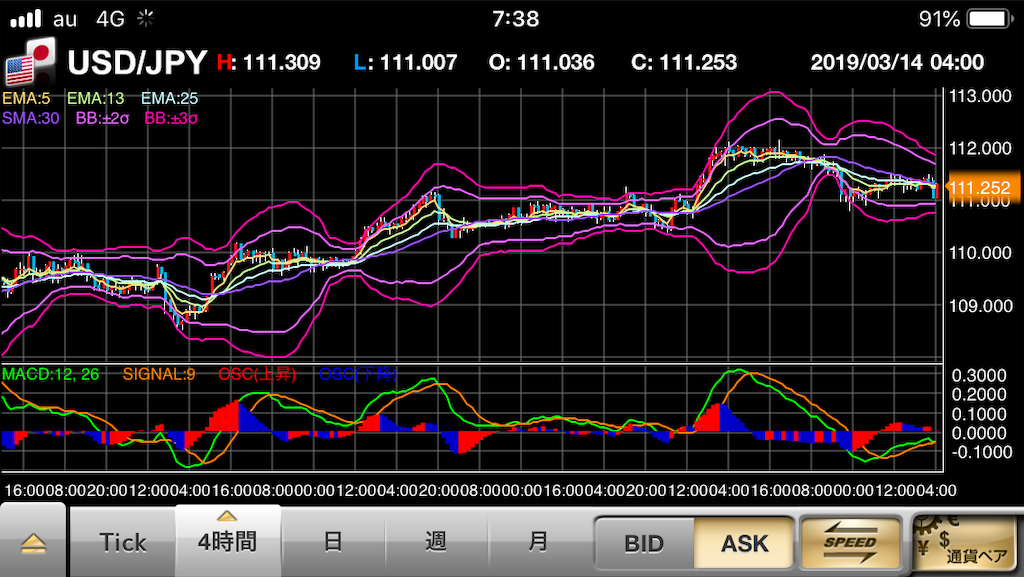Tap the open price O: 111.036
The width and height of the screenshot is (1024, 577).
[x=541, y=63]
